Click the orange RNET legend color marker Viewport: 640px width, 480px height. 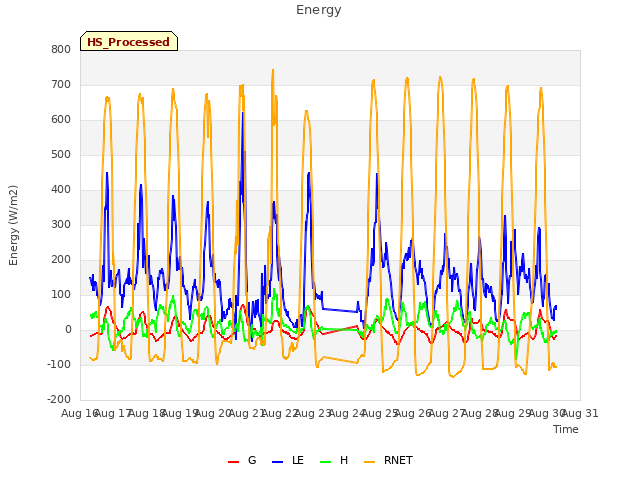(369, 462)
